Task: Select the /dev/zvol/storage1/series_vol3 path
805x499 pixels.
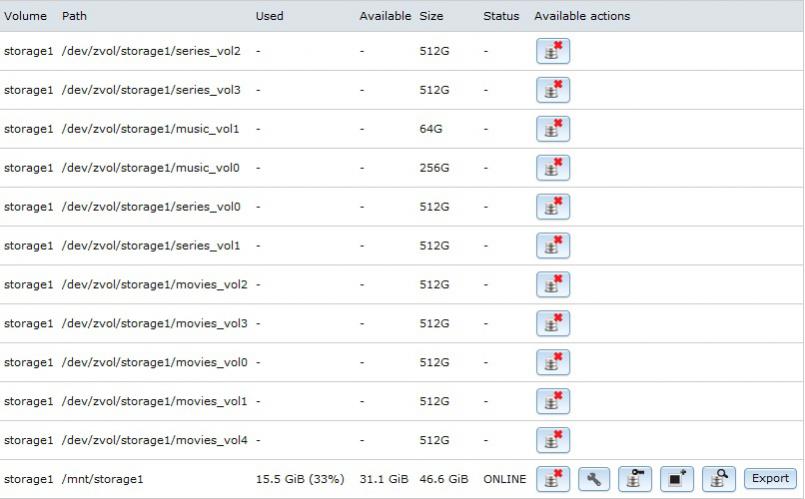Action: [151, 90]
